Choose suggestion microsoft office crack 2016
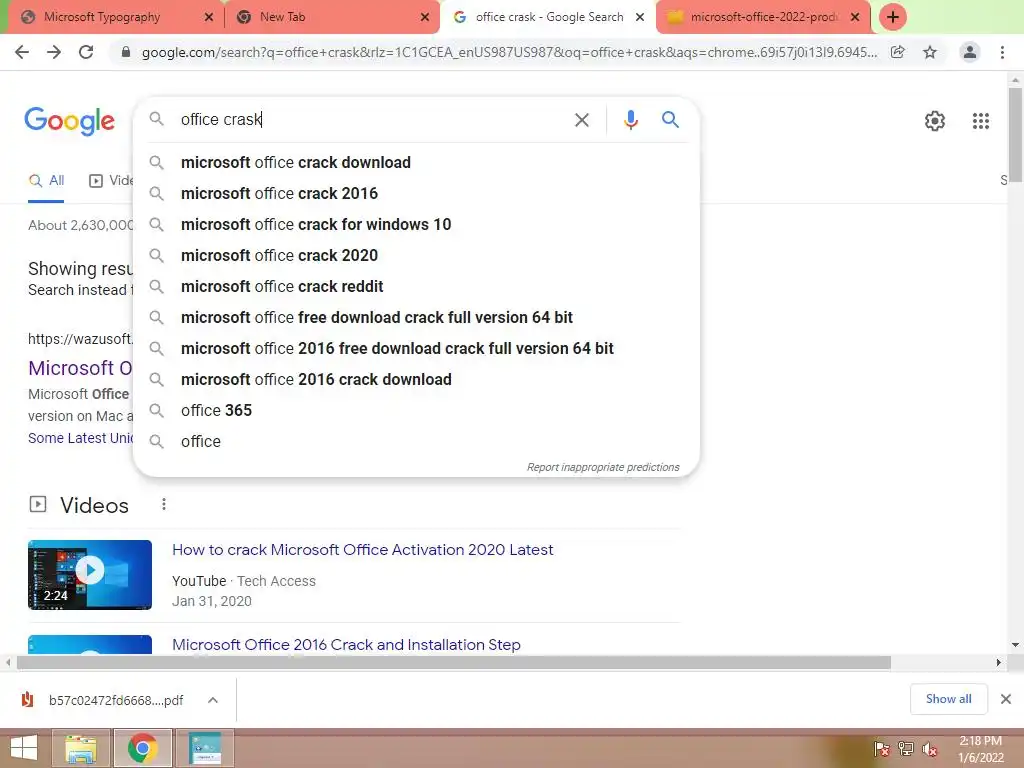The width and height of the screenshot is (1024, 768). pos(416,193)
